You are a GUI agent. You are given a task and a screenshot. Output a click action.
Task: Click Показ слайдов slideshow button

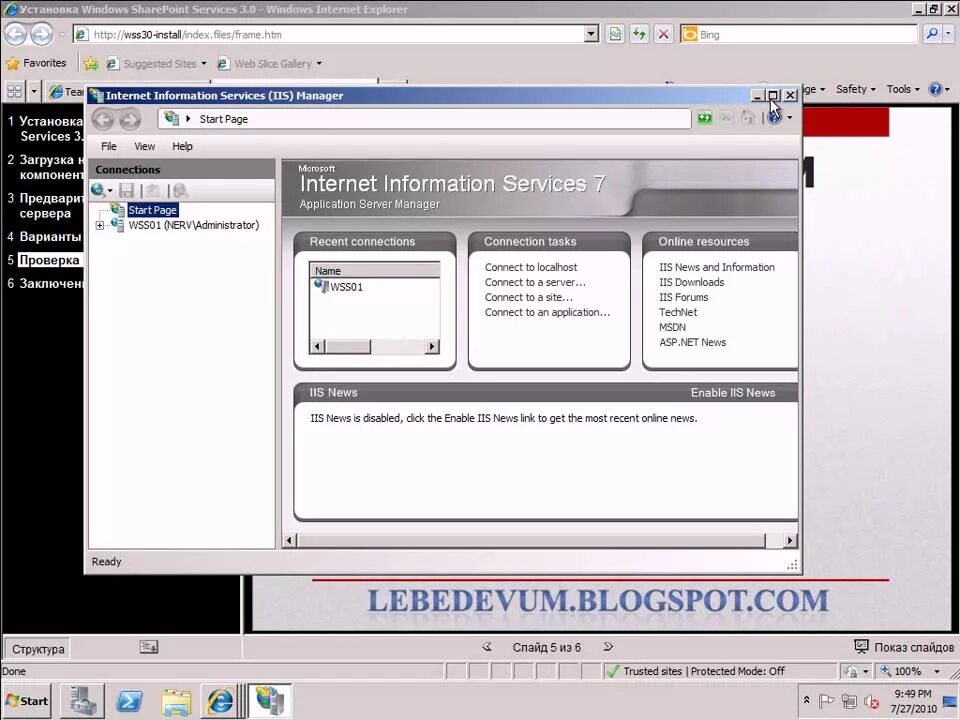(904, 647)
